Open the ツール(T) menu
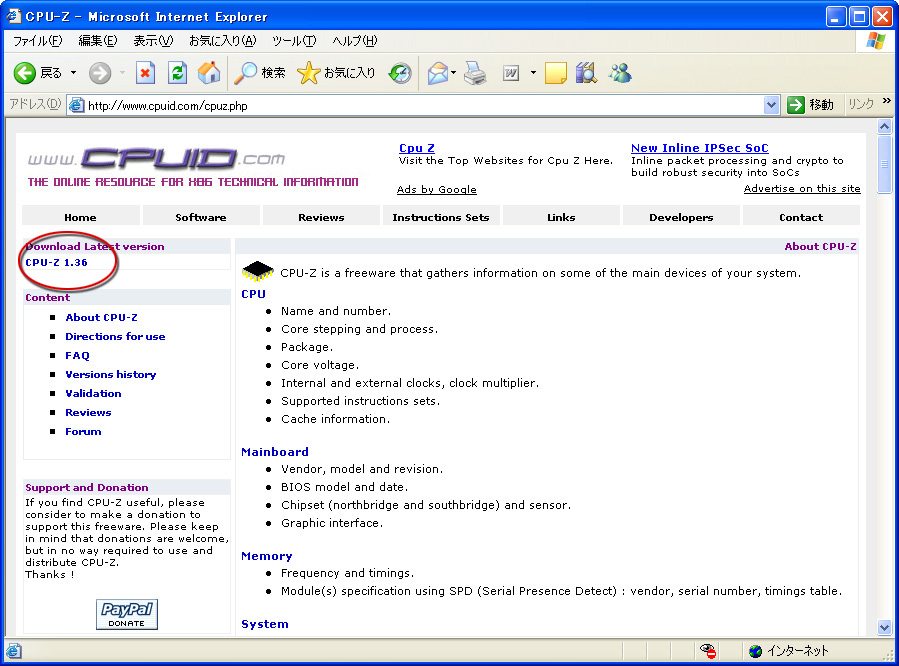This screenshot has width=899, height=666. pyautogui.click(x=294, y=41)
